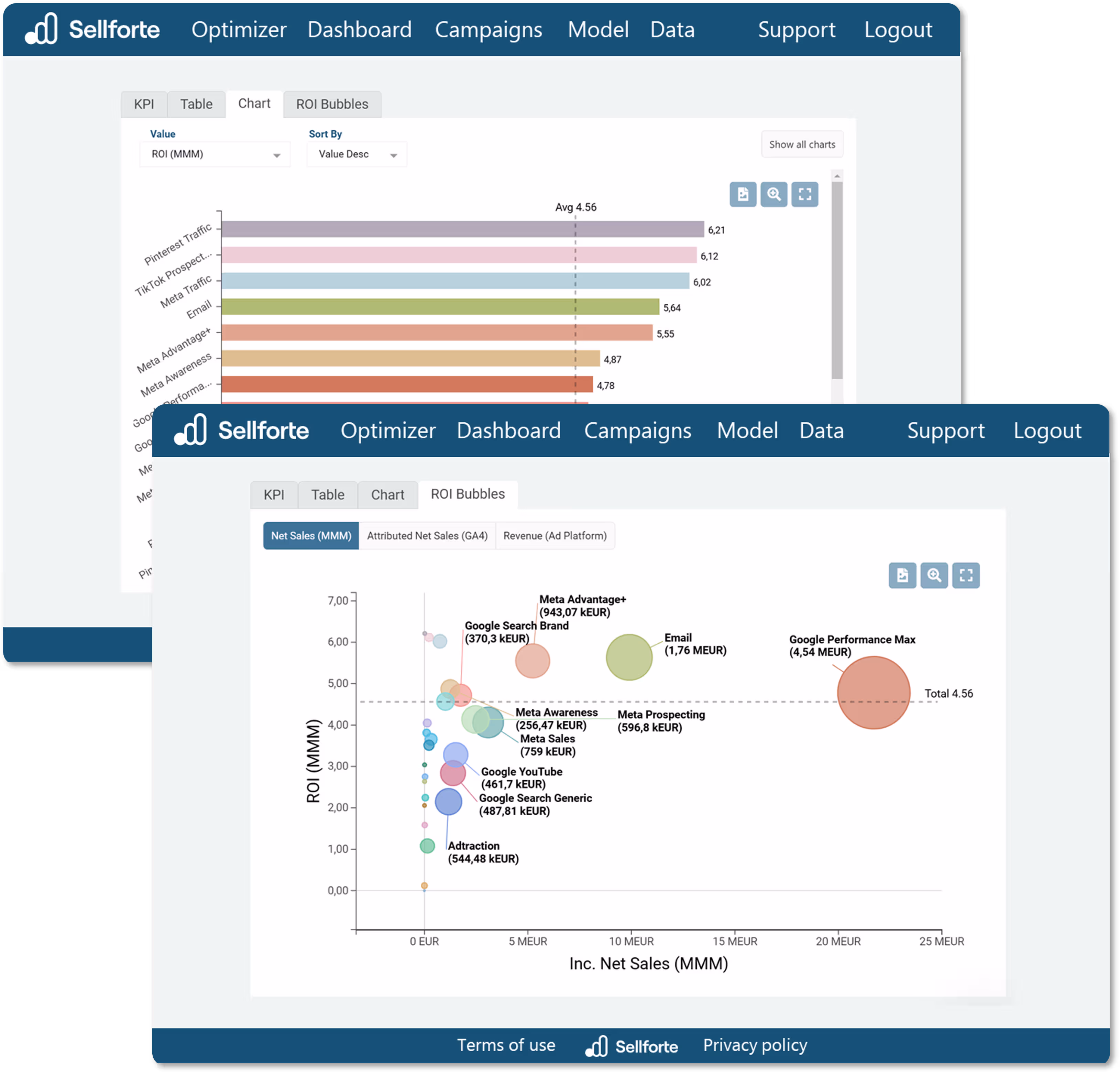The width and height of the screenshot is (1120, 1076).
Task: Click the Show all charts button
Action: [802, 145]
